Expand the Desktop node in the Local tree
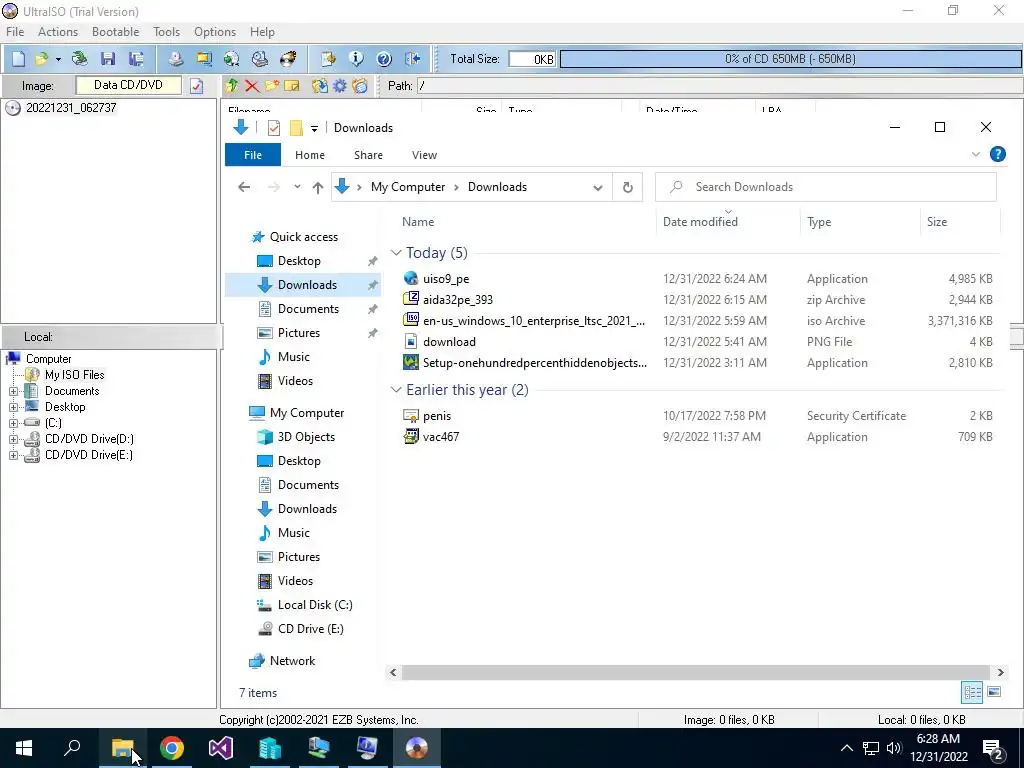 click(13, 407)
